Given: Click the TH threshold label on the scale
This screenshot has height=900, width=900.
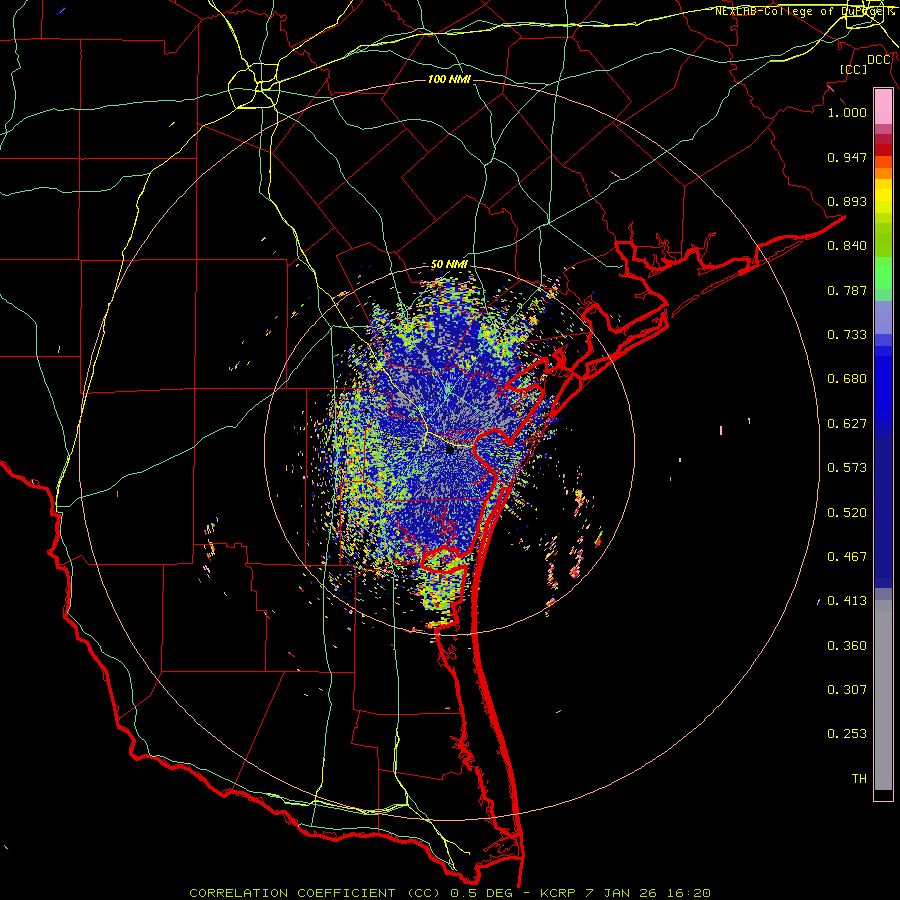Looking at the screenshot, I should (859, 779).
